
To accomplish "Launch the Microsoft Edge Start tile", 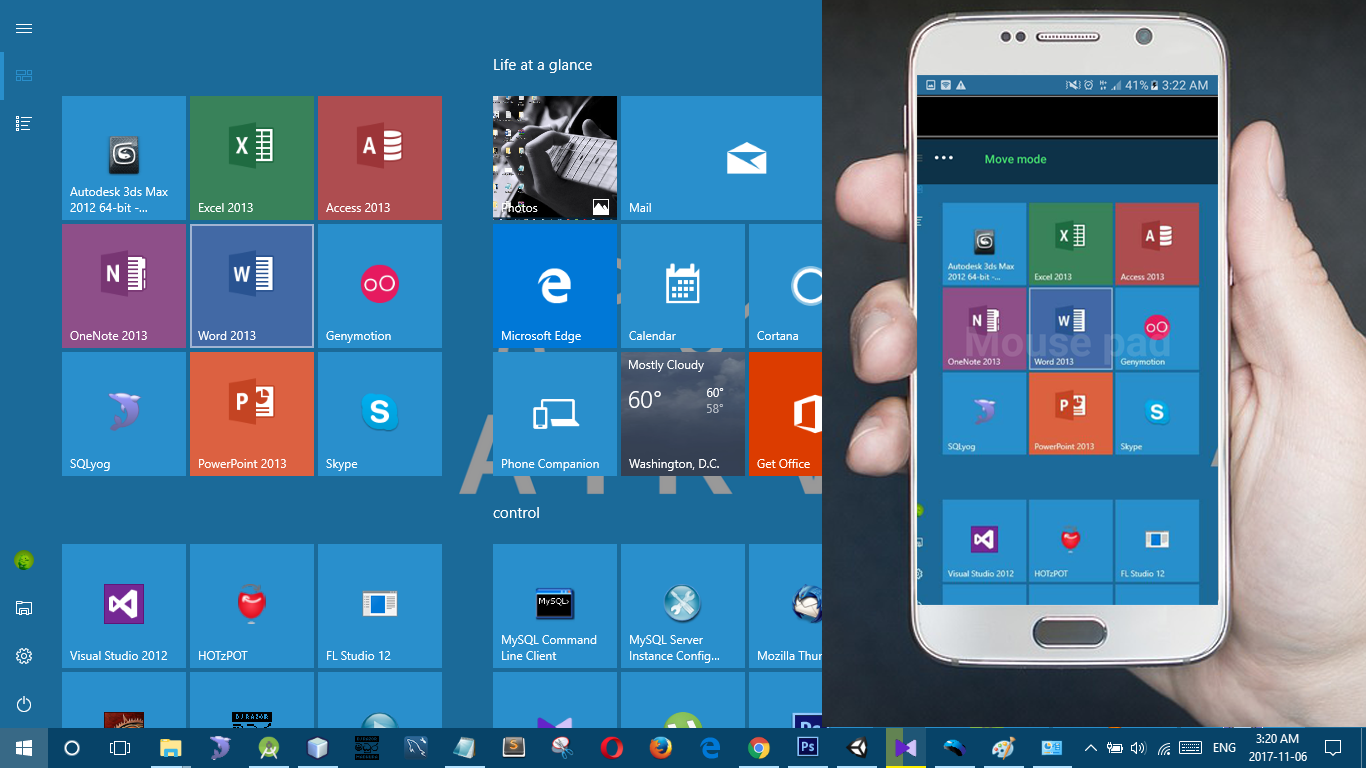I will (555, 286).
